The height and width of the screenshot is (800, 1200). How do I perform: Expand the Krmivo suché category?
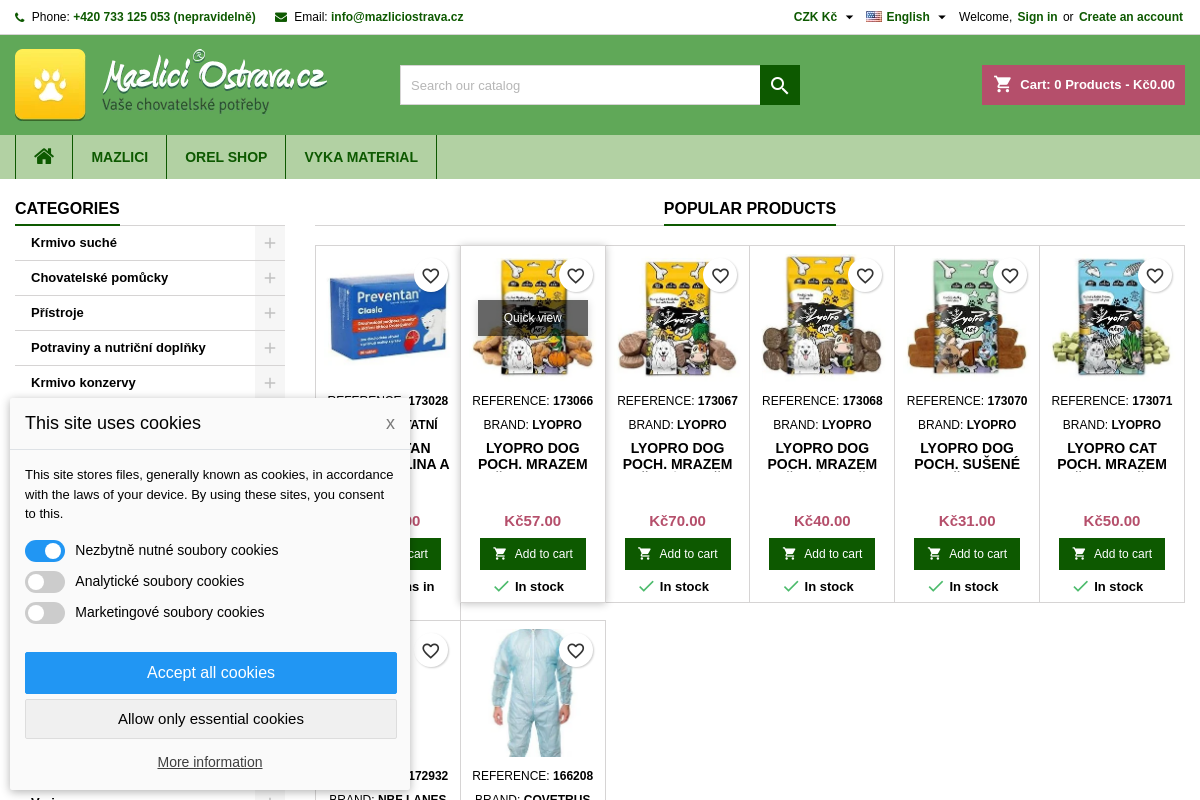270,243
